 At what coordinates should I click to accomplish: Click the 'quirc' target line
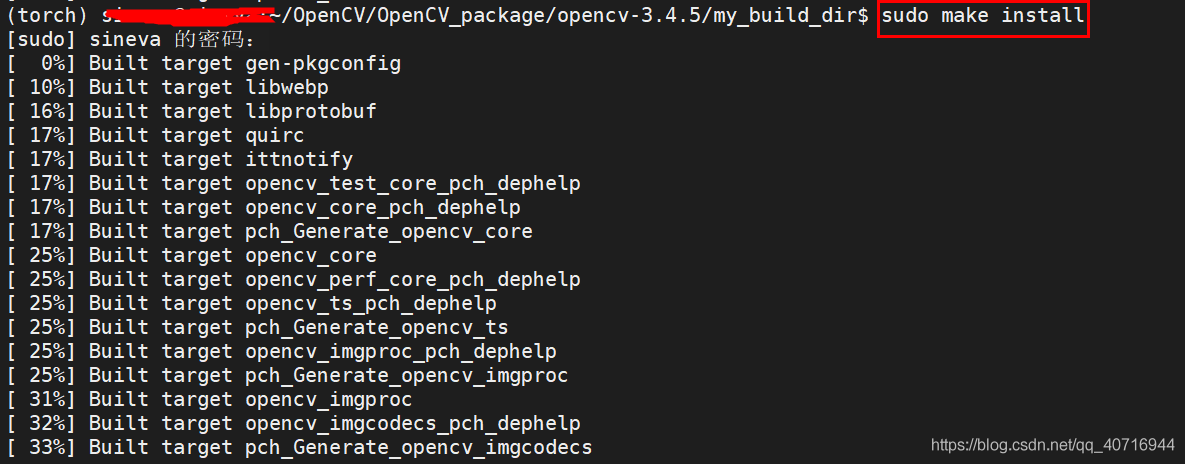click(x=154, y=136)
